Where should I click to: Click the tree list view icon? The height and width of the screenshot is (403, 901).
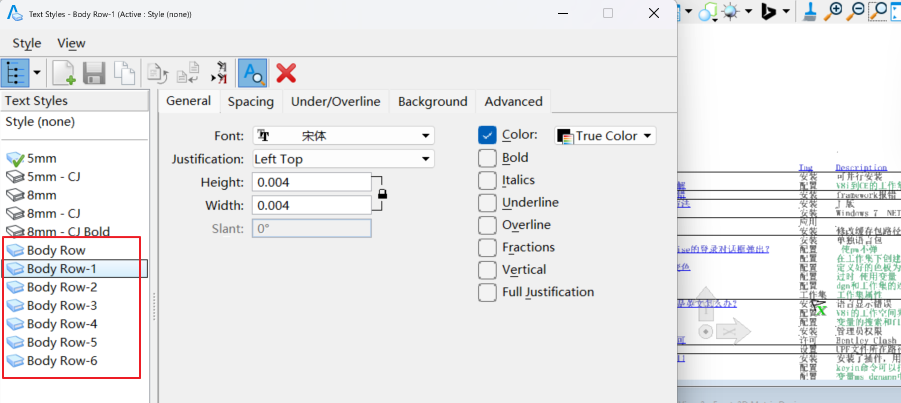(x=16, y=72)
